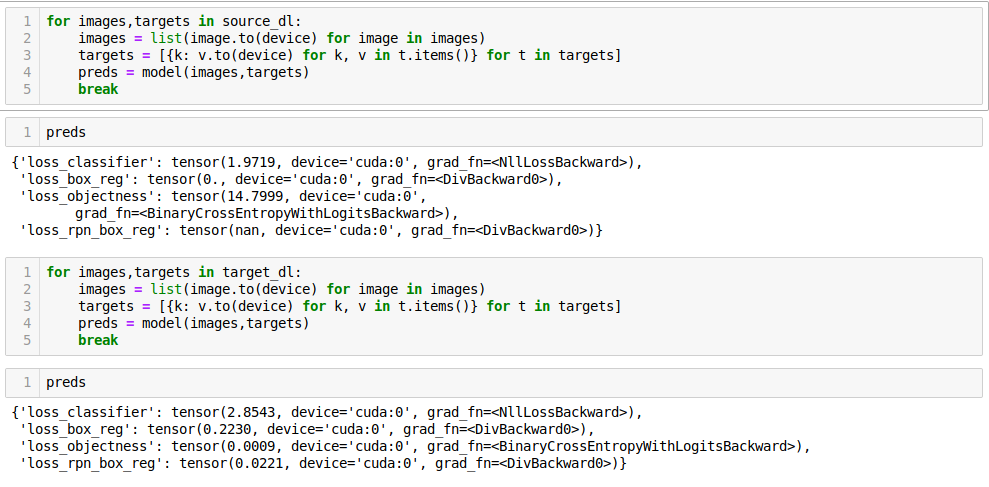This screenshot has height=487, width=989.
Task: Click the 'loss_objectness' tensor(0.0009) output line
Action: [414, 447]
